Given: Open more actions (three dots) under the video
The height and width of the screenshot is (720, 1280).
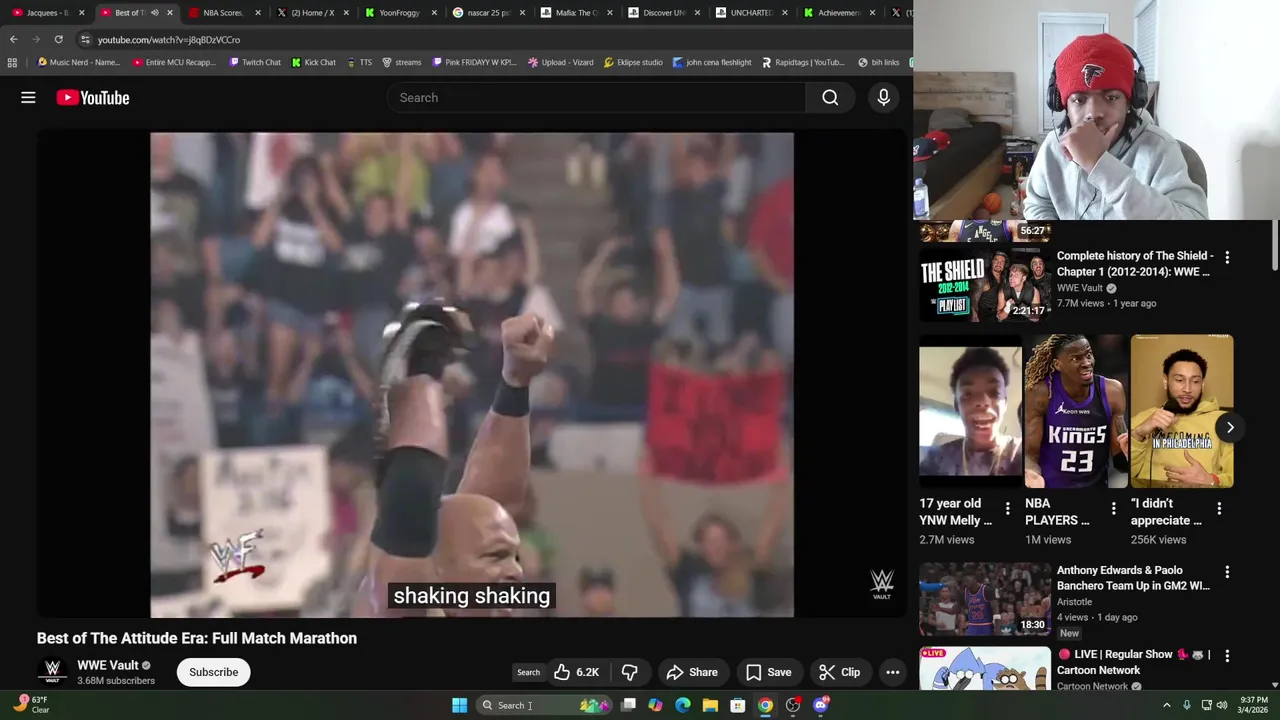Looking at the screenshot, I should [892, 672].
